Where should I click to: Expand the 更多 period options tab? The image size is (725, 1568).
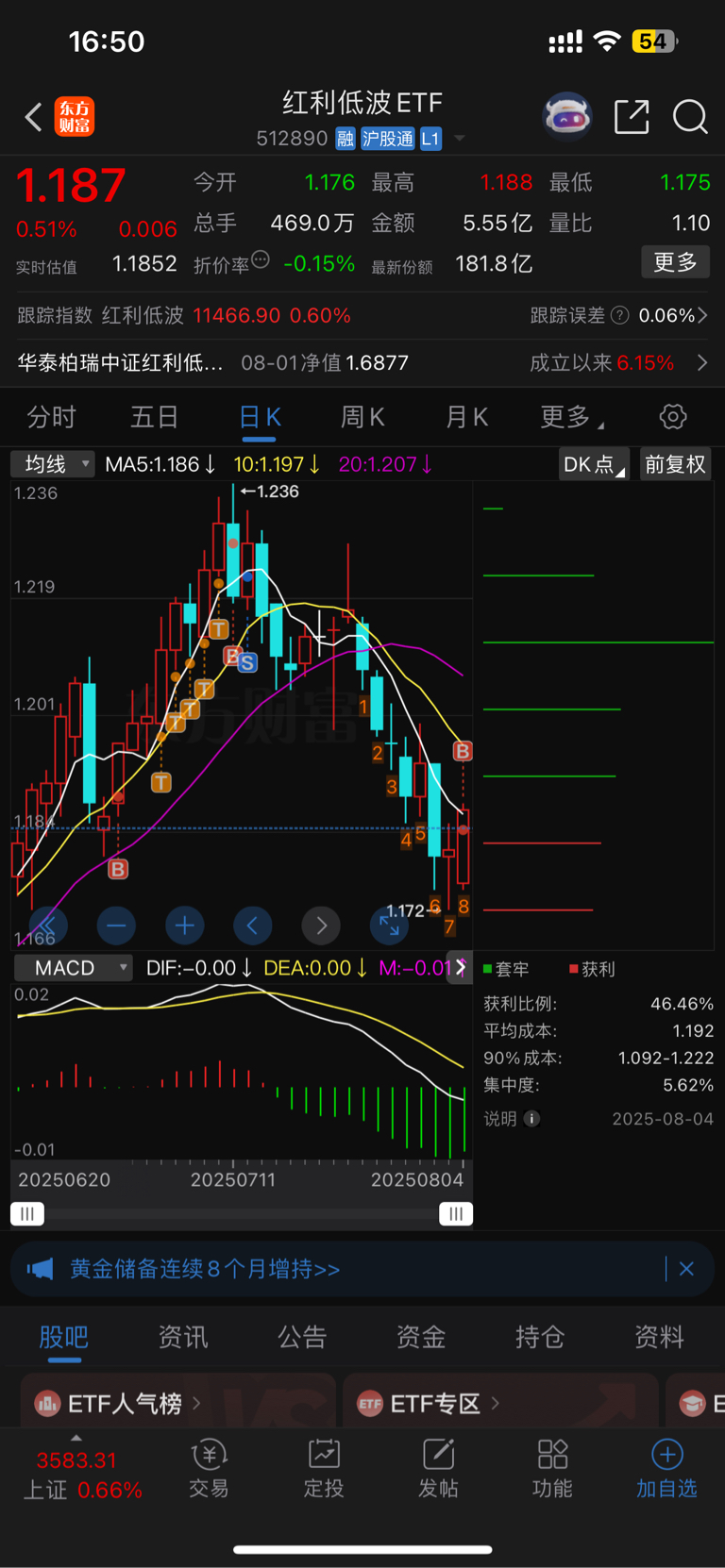[572, 416]
